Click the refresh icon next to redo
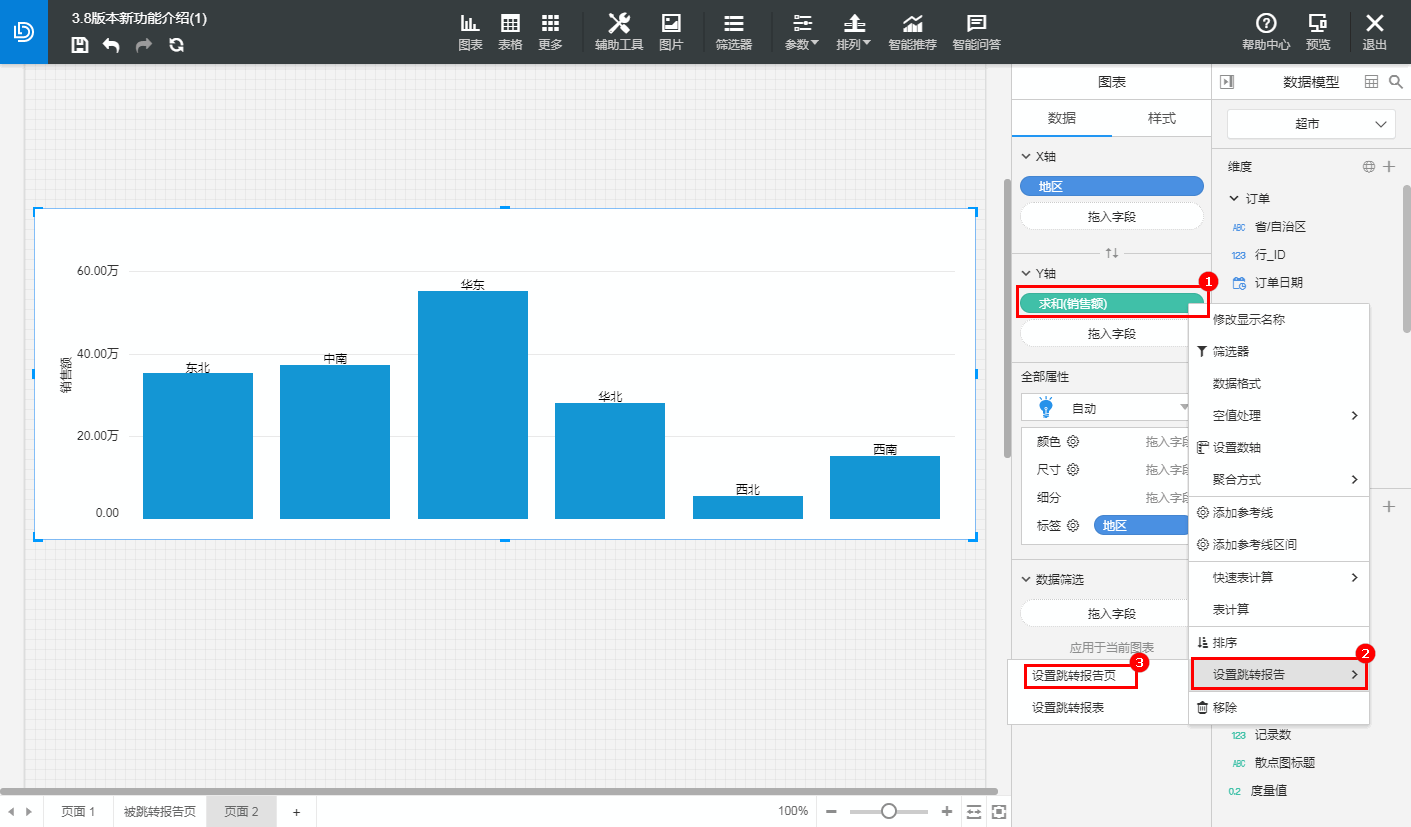The height and width of the screenshot is (827, 1411). pos(177,45)
